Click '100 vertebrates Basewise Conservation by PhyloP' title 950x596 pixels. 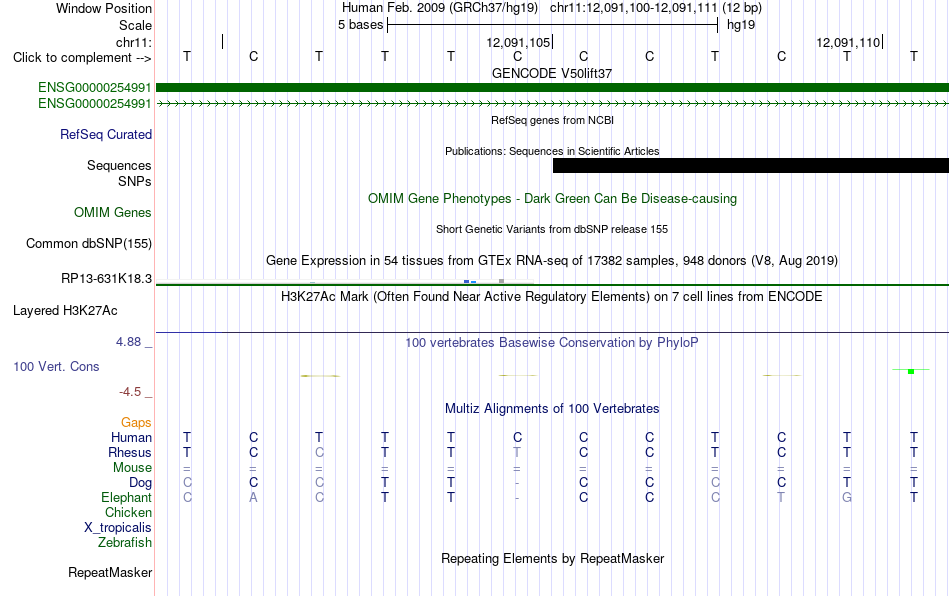[x=552, y=342]
